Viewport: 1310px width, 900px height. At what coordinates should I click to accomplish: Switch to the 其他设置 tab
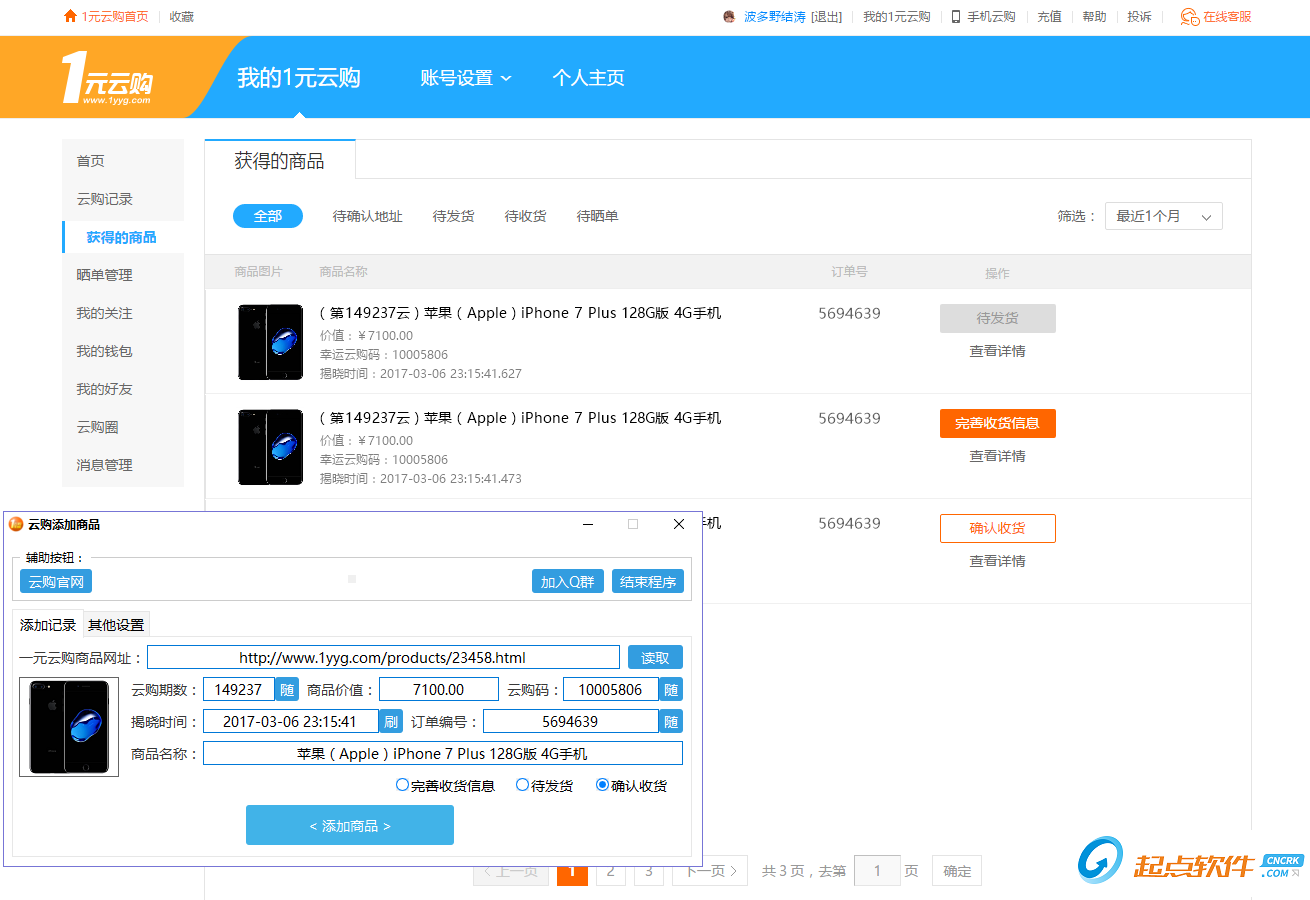(116, 625)
